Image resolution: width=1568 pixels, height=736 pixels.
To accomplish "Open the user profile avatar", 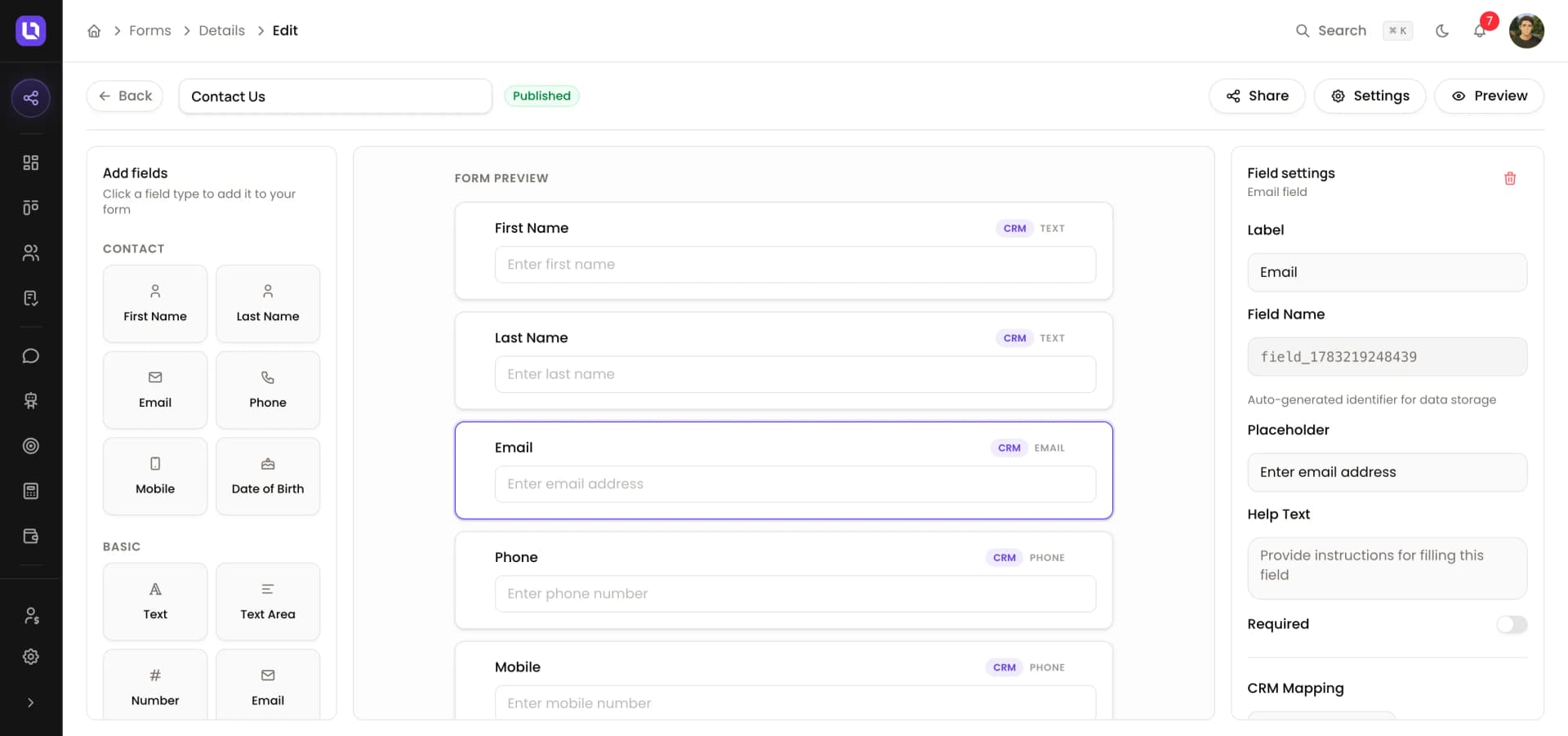I will pos(1526,31).
